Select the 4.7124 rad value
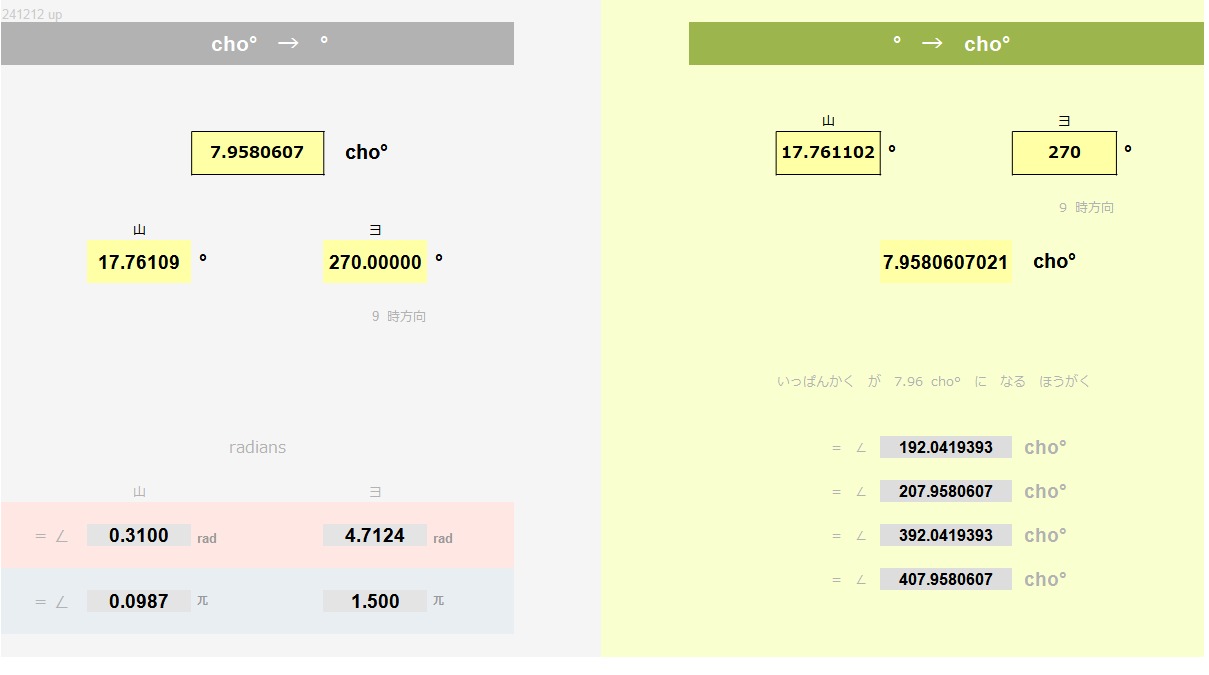The width and height of the screenshot is (1209, 675). [375, 536]
